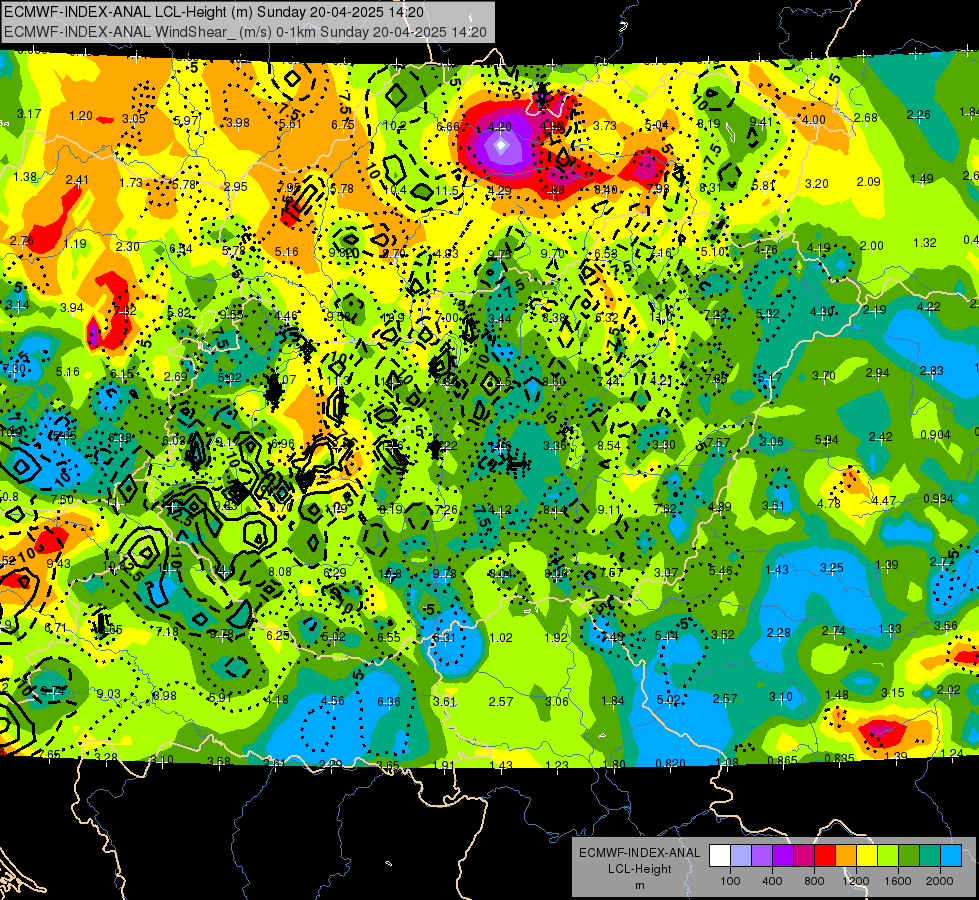The height and width of the screenshot is (900, 979).
Task: Click the map value '3.94'
Action: click(x=72, y=308)
